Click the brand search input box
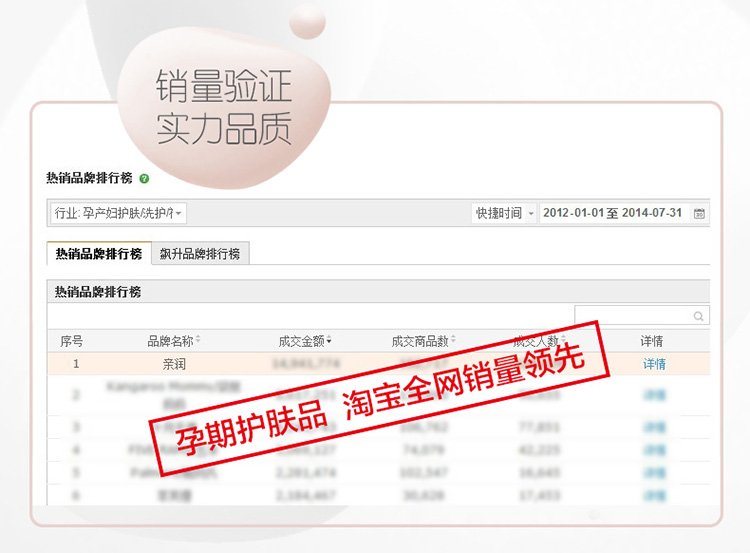Image resolution: width=750 pixels, height=553 pixels. point(641,316)
